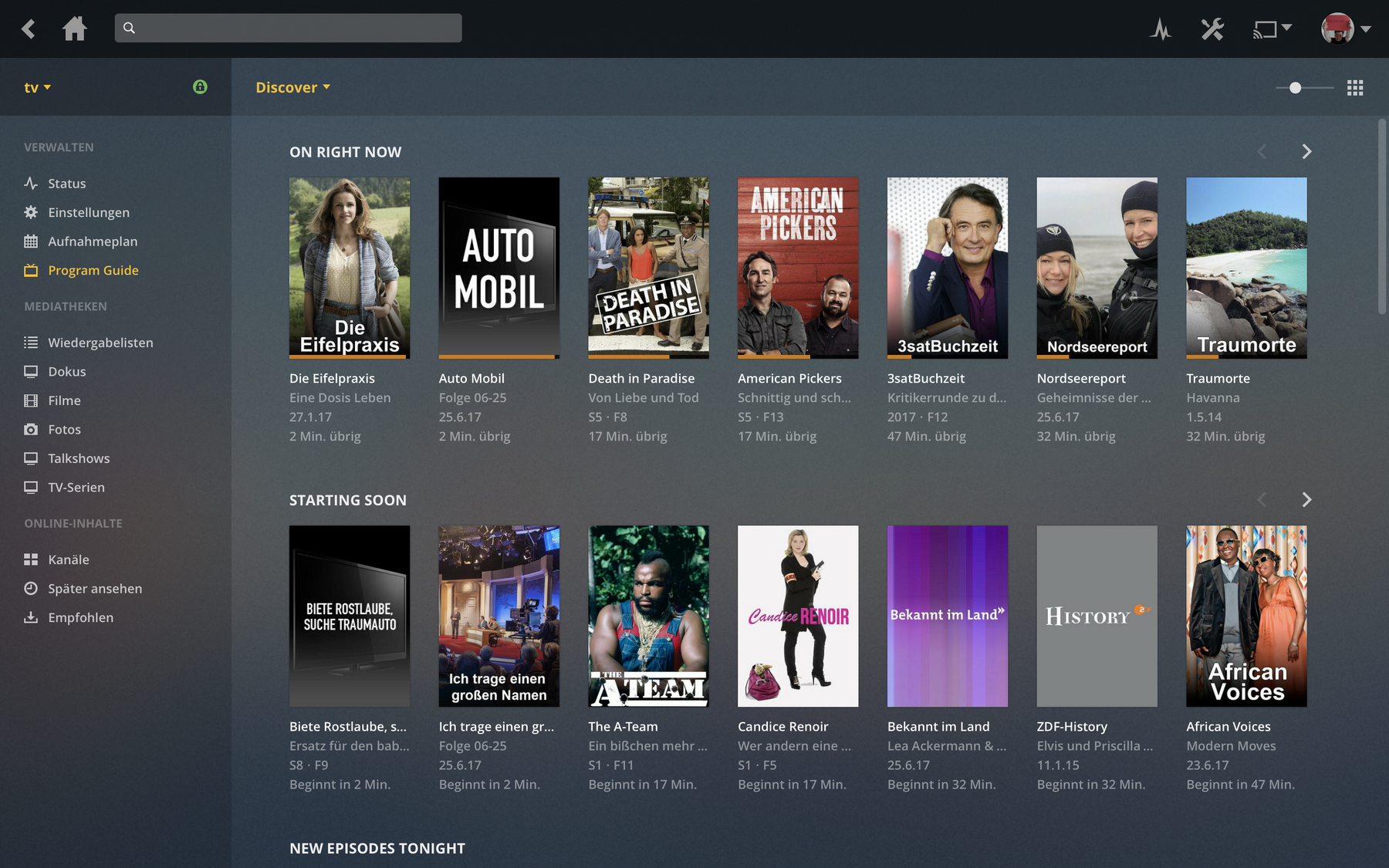Viewport: 1389px width, 868px height.
Task: Click subtitle 'Havanna' under Traumorte
Action: point(1213,398)
